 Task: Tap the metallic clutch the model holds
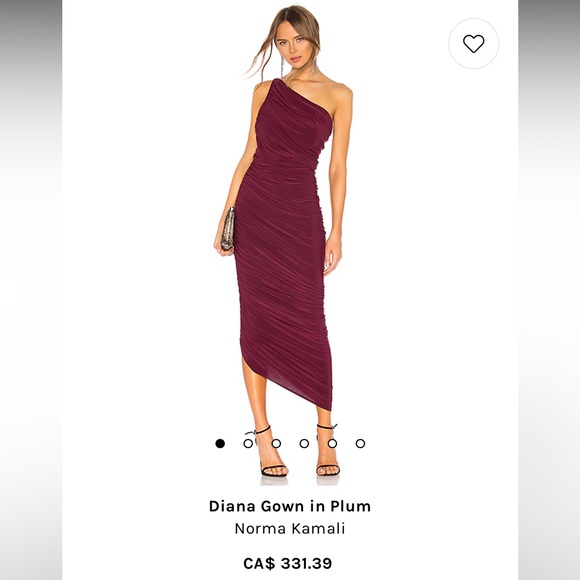(227, 229)
